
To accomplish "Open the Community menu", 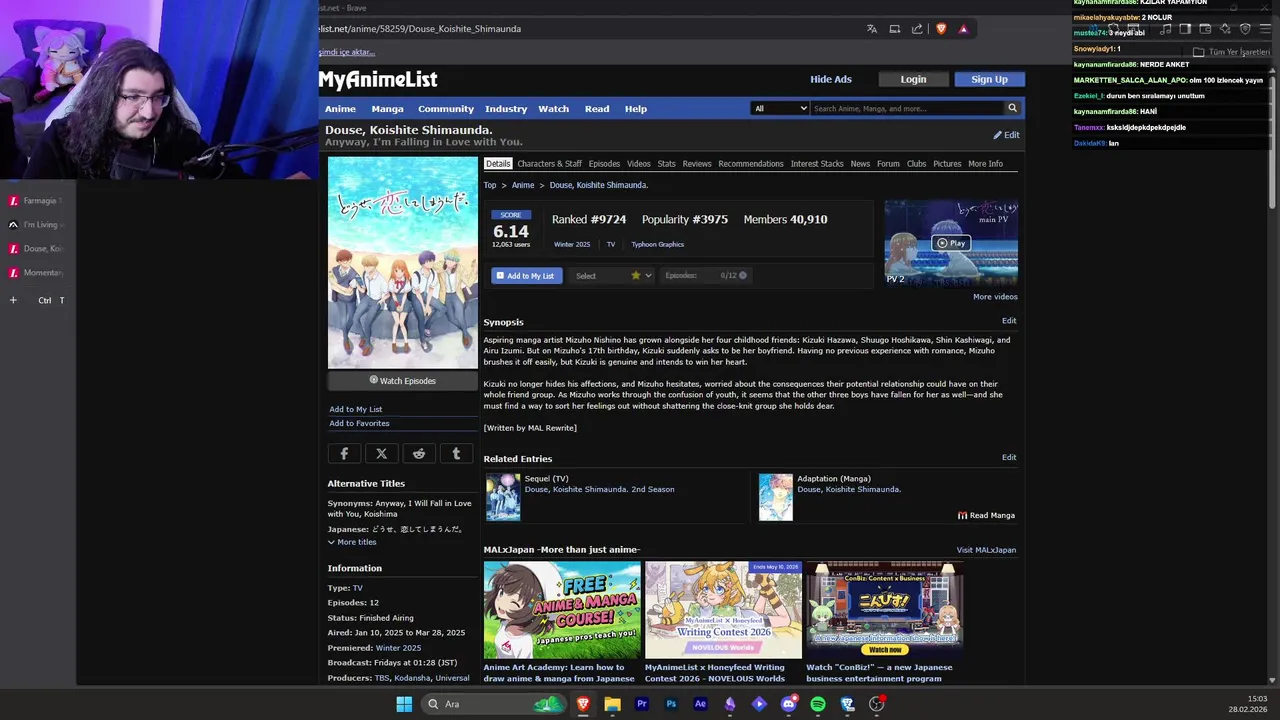I will (x=446, y=109).
